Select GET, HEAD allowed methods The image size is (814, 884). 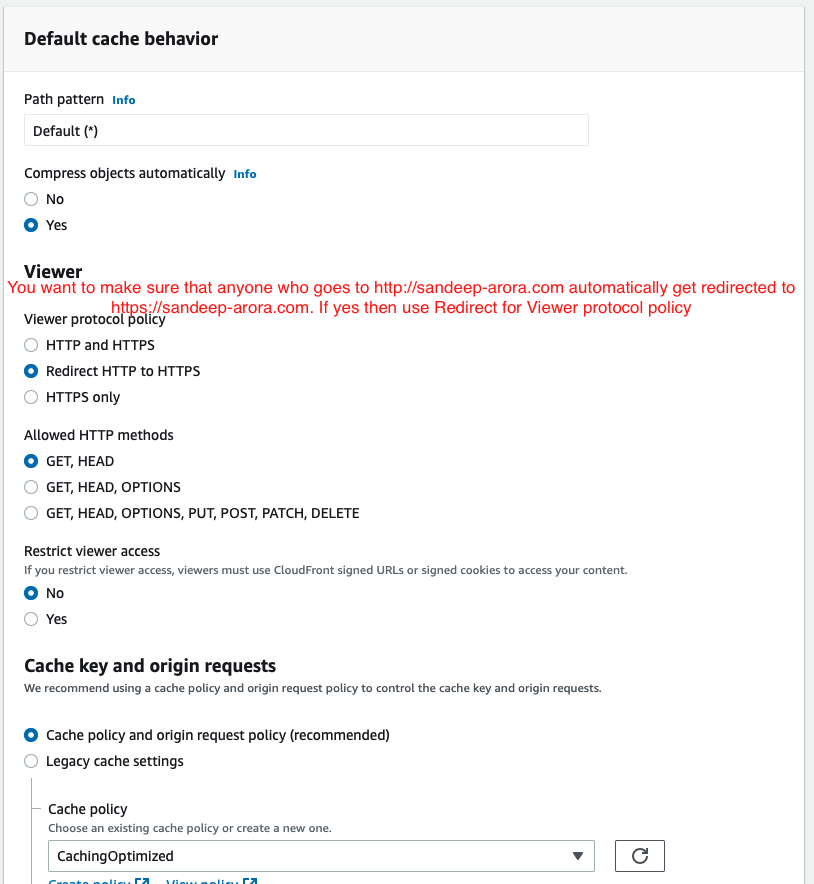click(x=31, y=461)
